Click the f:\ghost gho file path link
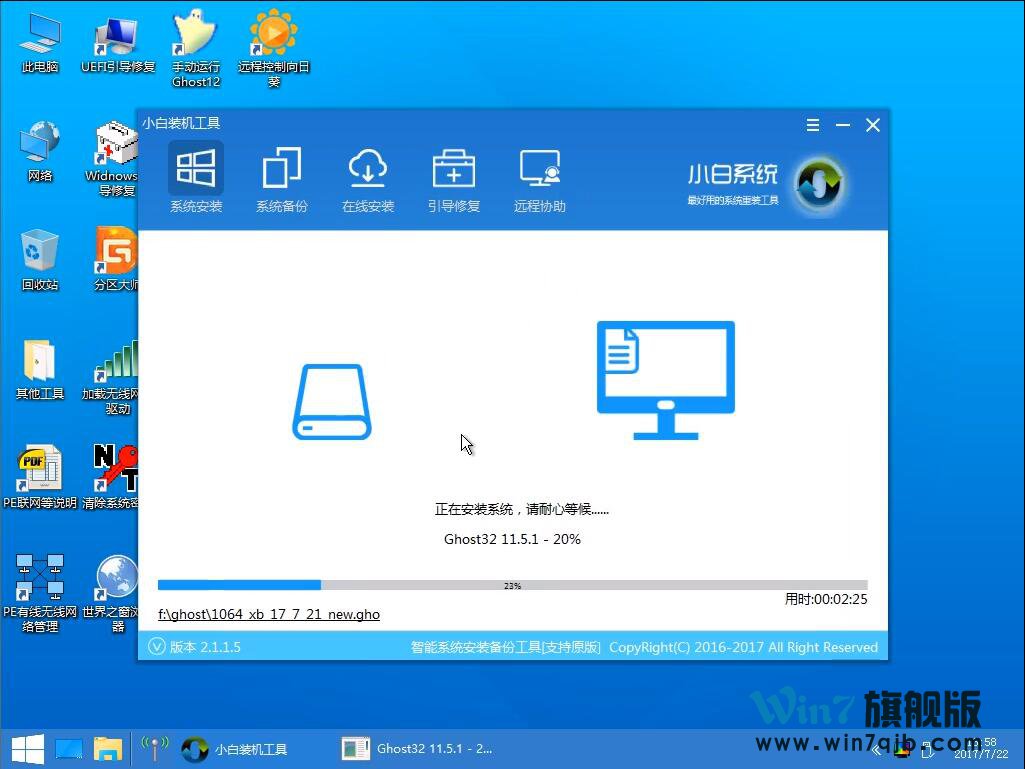 269,614
